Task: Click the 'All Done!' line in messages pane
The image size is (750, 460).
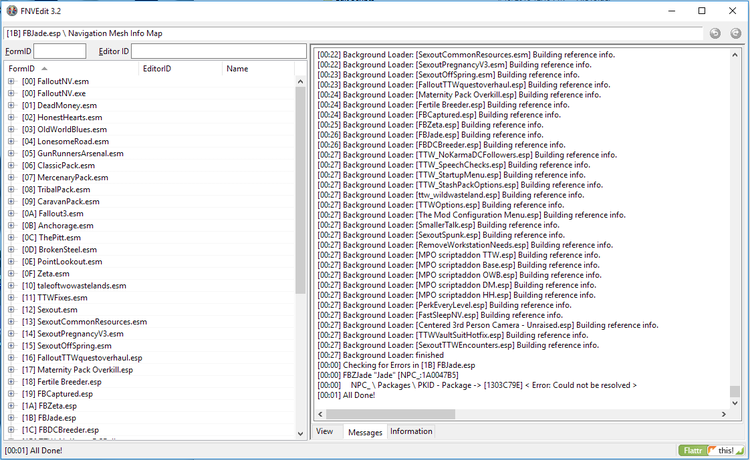Action: tap(346, 395)
